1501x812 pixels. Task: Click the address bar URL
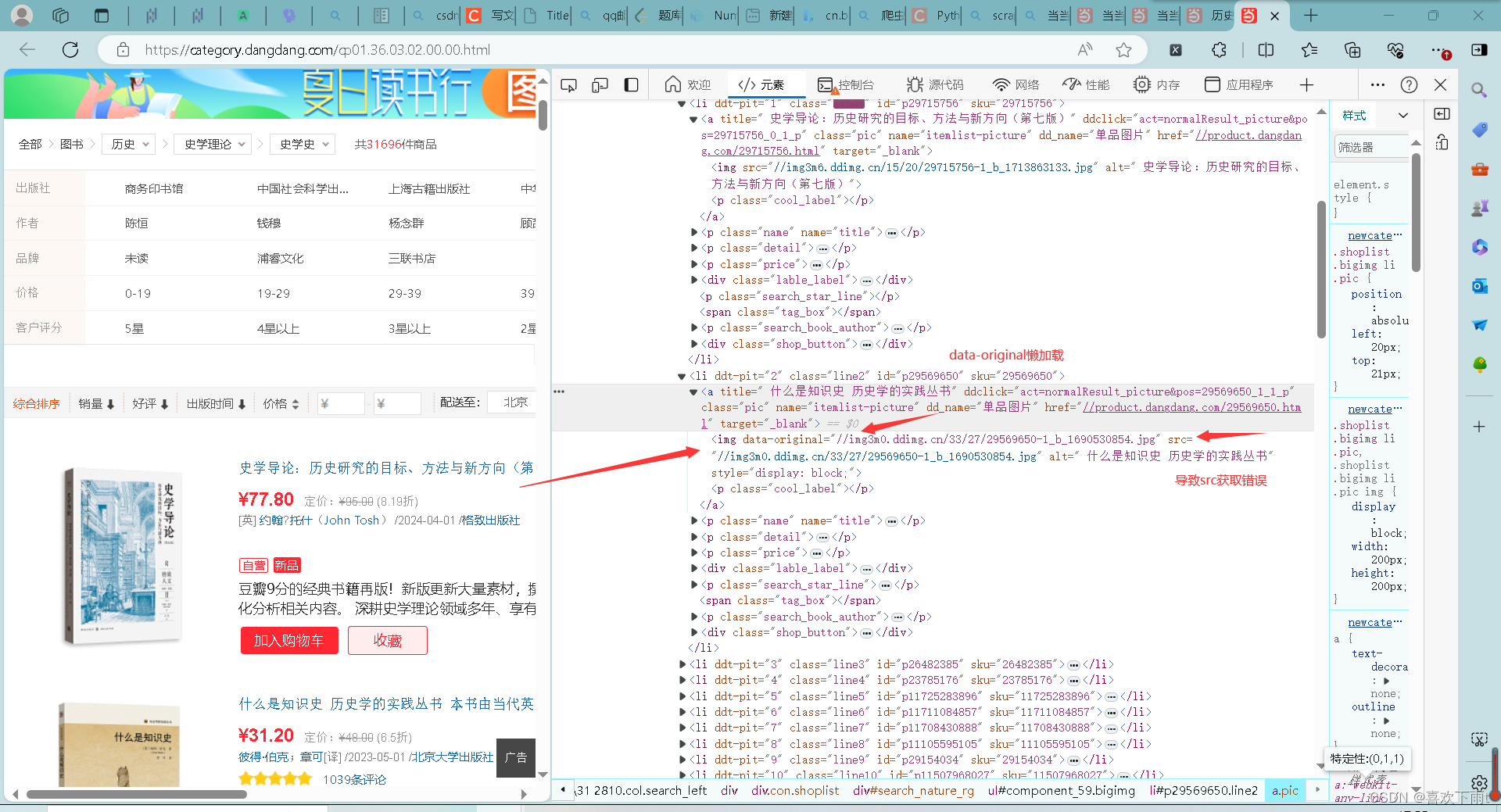317,50
